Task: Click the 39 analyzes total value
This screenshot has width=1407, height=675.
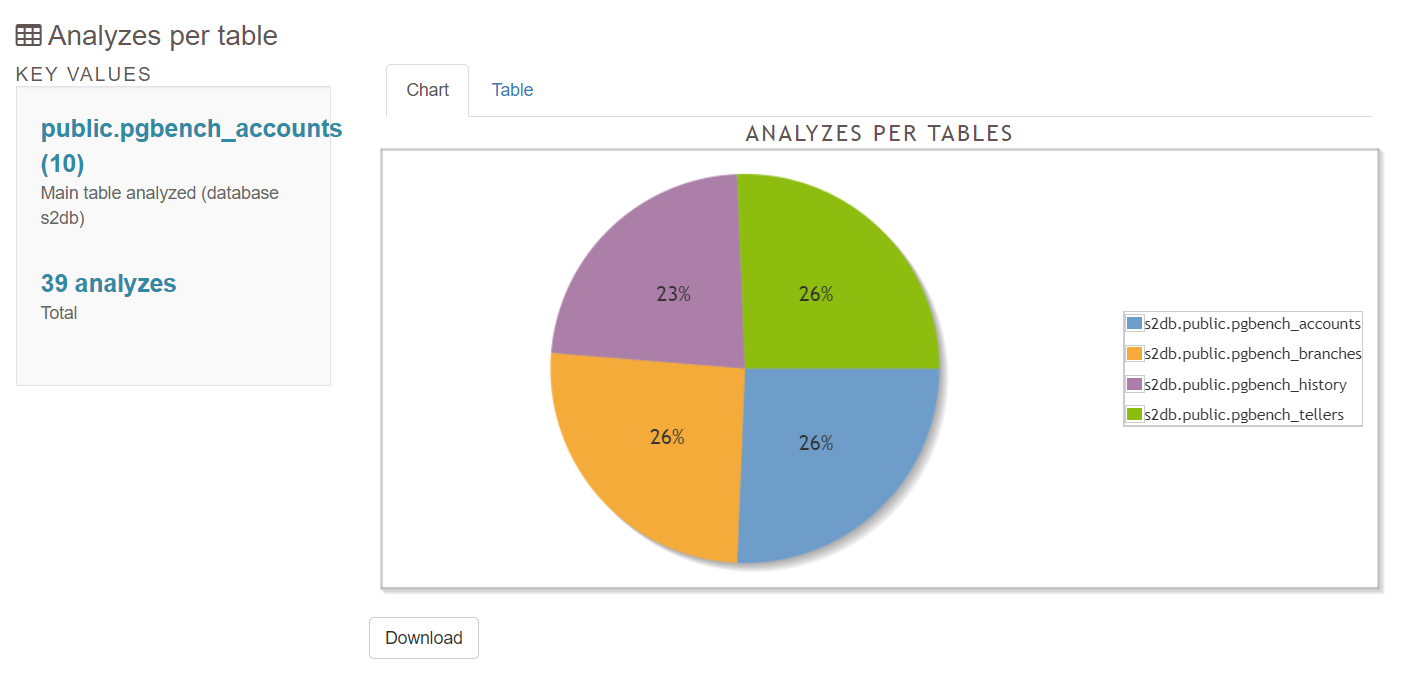Action: [x=108, y=284]
